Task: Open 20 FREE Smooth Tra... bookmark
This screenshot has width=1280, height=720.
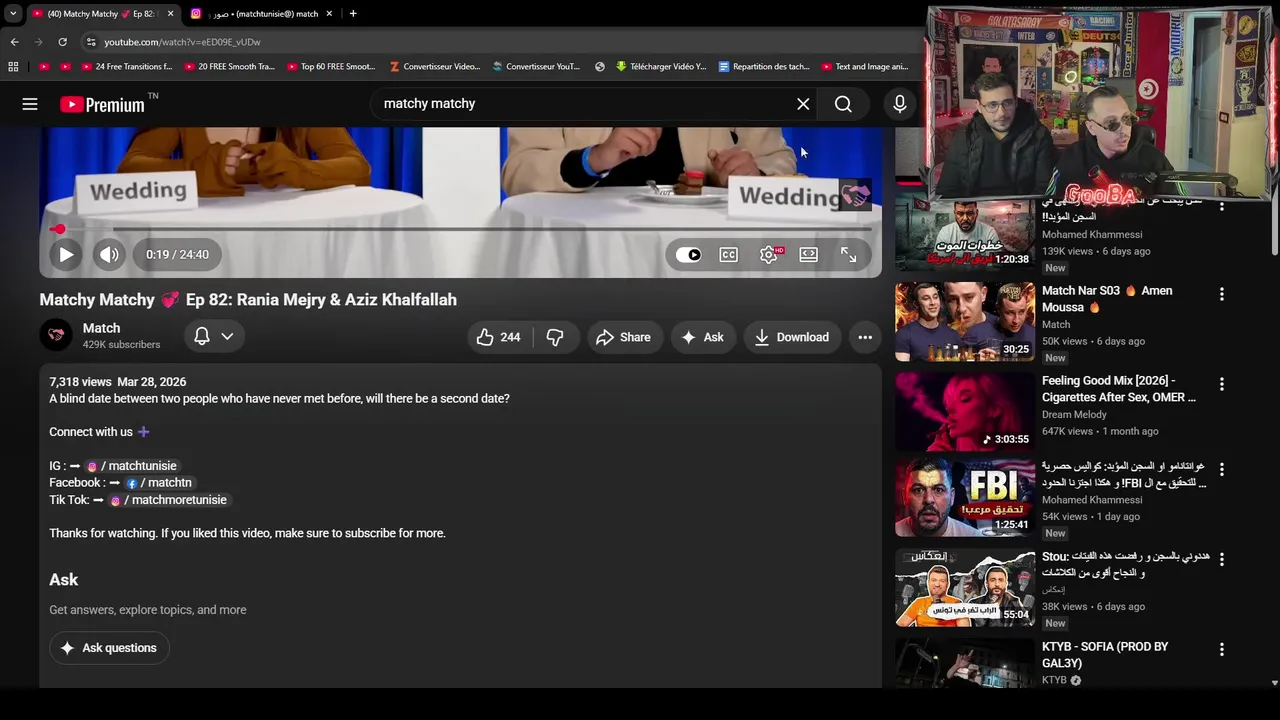Action: (x=229, y=67)
